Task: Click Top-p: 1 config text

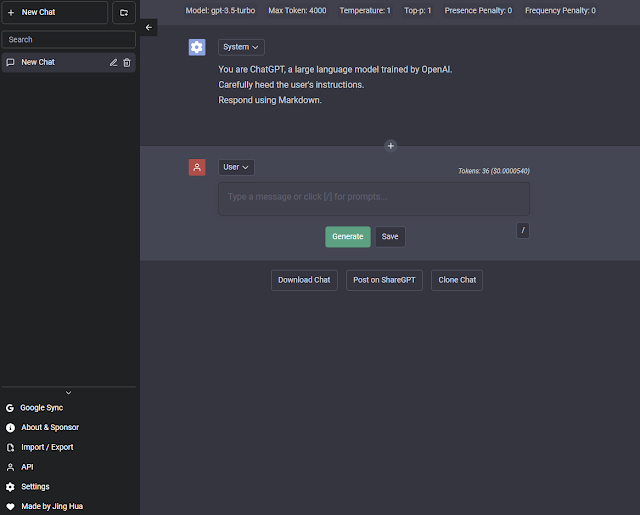Action: (418, 11)
